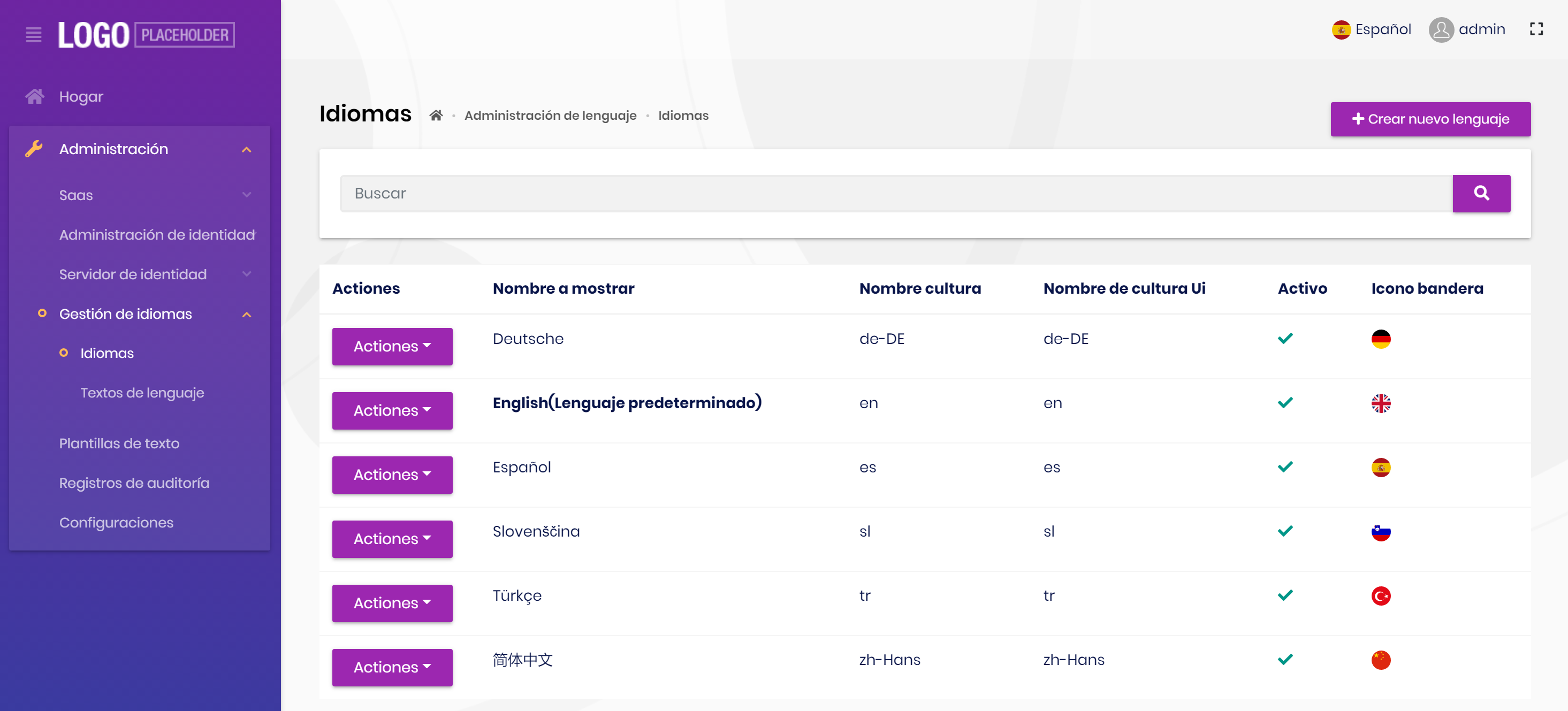Open Textos de lenguaje menu item
Viewport: 1568px width, 711px height.
point(142,393)
